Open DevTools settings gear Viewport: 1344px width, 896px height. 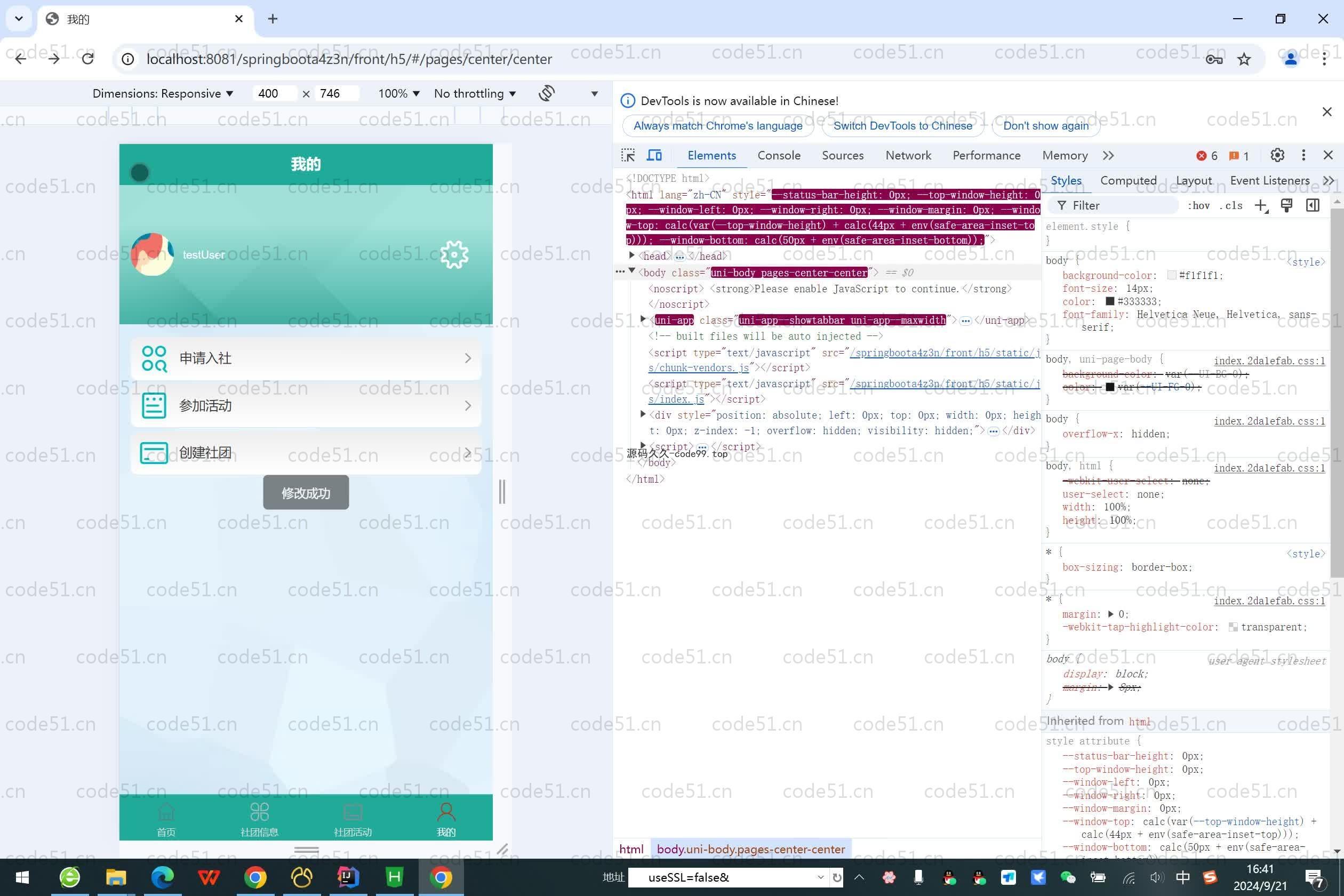point(1277,155)
